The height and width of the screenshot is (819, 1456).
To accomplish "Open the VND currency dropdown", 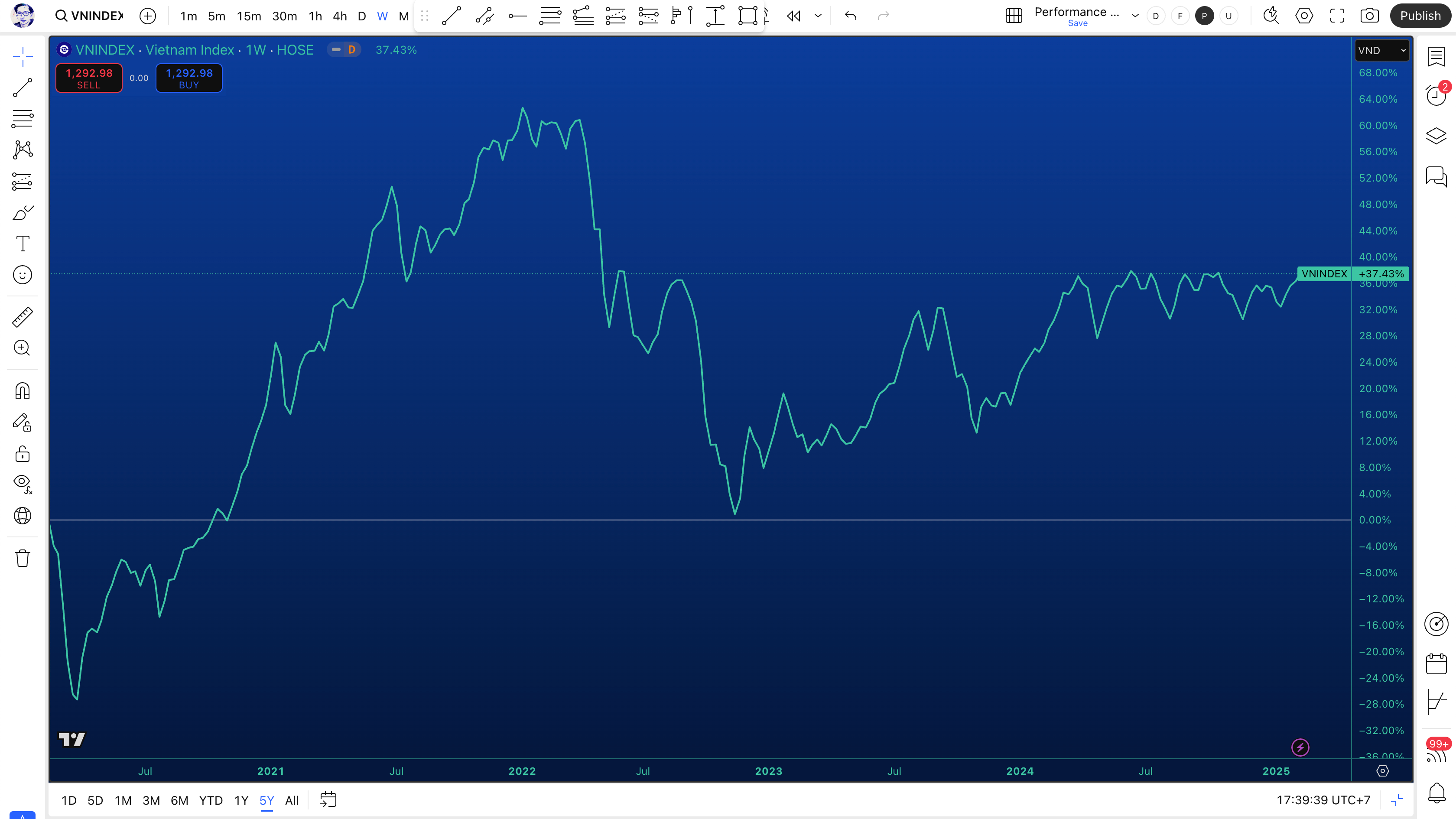I will 1381,50.
